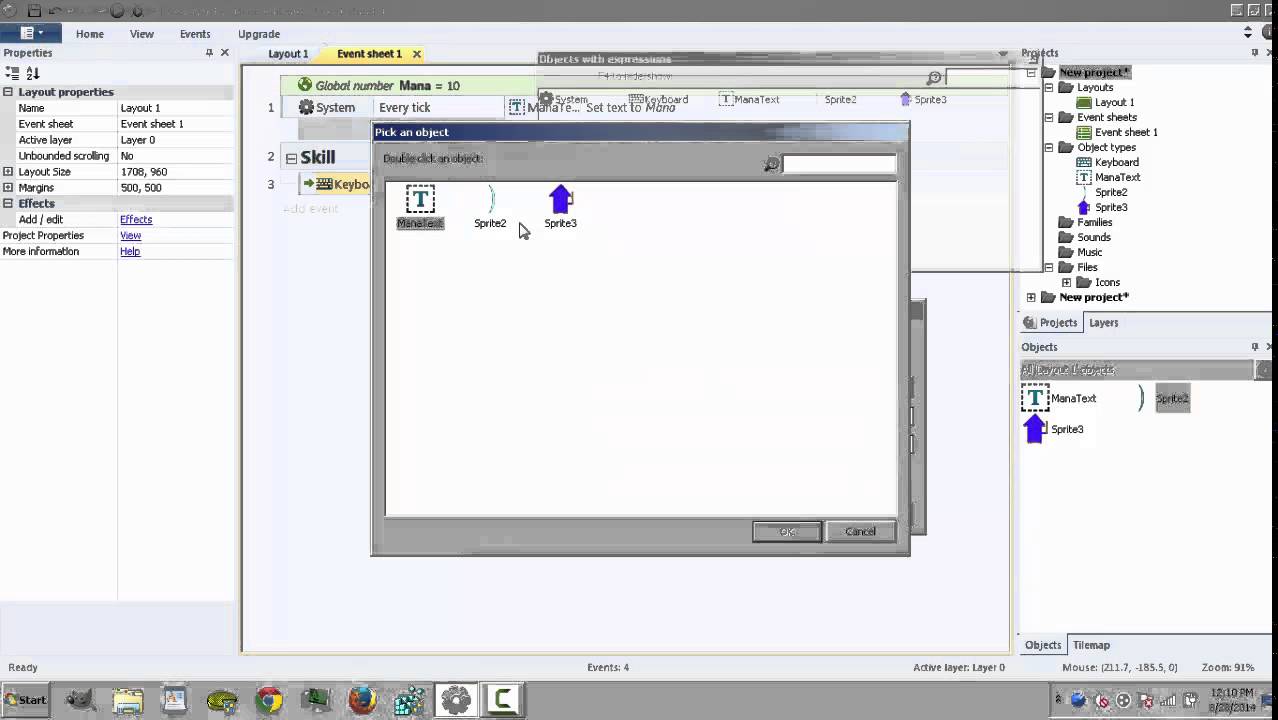This screenshot has width=1278, height=720.
Task: Collapse the Object types folder in Projects
Action: (1049, 148)
